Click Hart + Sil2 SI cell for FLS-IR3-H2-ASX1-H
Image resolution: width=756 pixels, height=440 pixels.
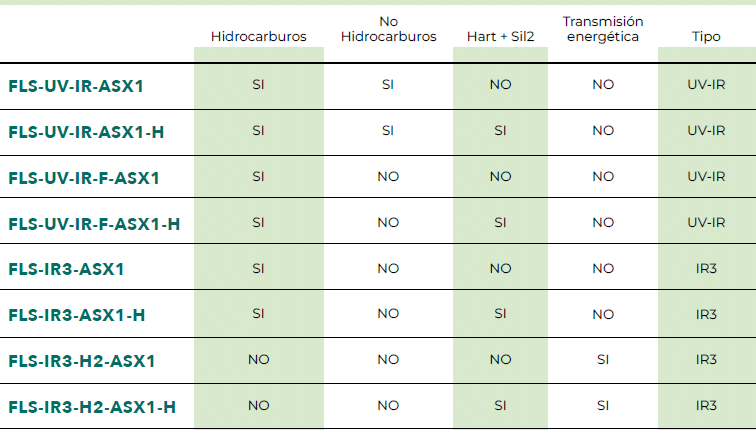[x=500, y=406]
